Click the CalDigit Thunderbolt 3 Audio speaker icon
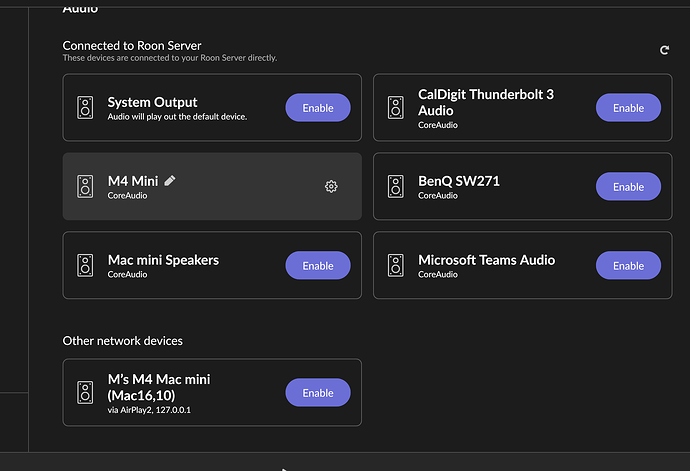 click(x=396, y=107)
